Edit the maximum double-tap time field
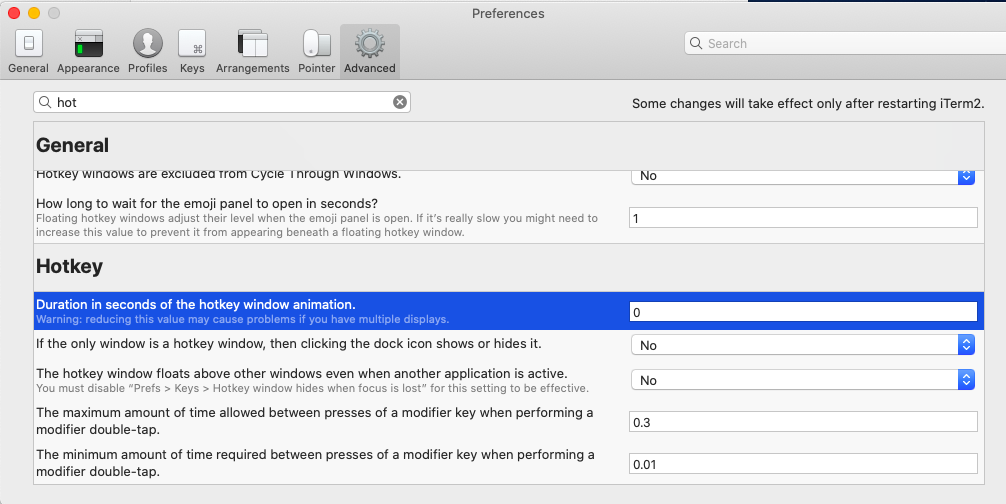This screenshot has height=504, width=1006. coord(802,422)
